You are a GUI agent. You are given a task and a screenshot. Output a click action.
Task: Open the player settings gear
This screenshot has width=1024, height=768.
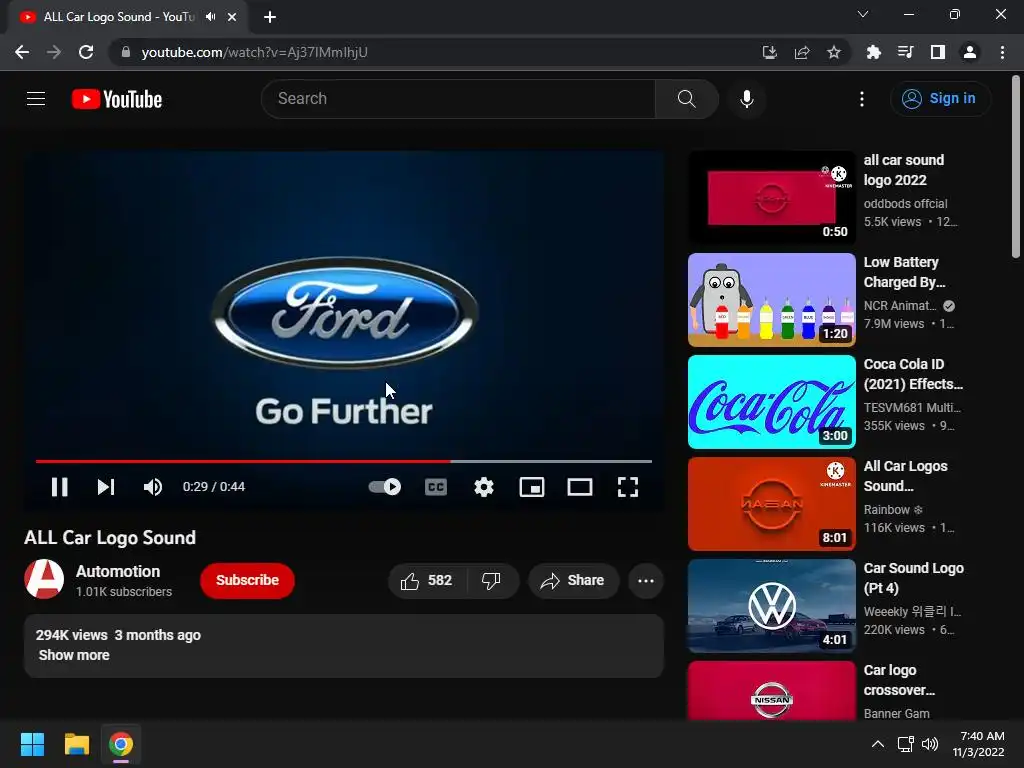pos(484,487)
